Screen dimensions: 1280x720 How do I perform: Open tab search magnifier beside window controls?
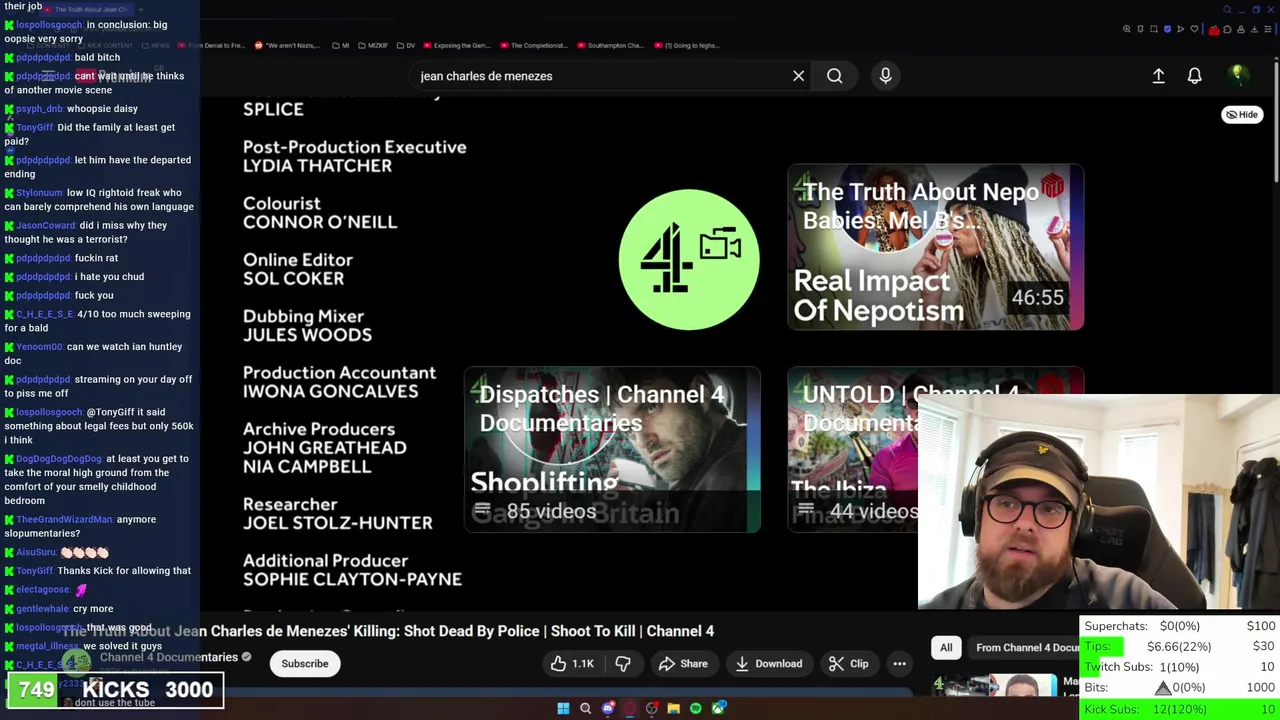coord(1227,10)
